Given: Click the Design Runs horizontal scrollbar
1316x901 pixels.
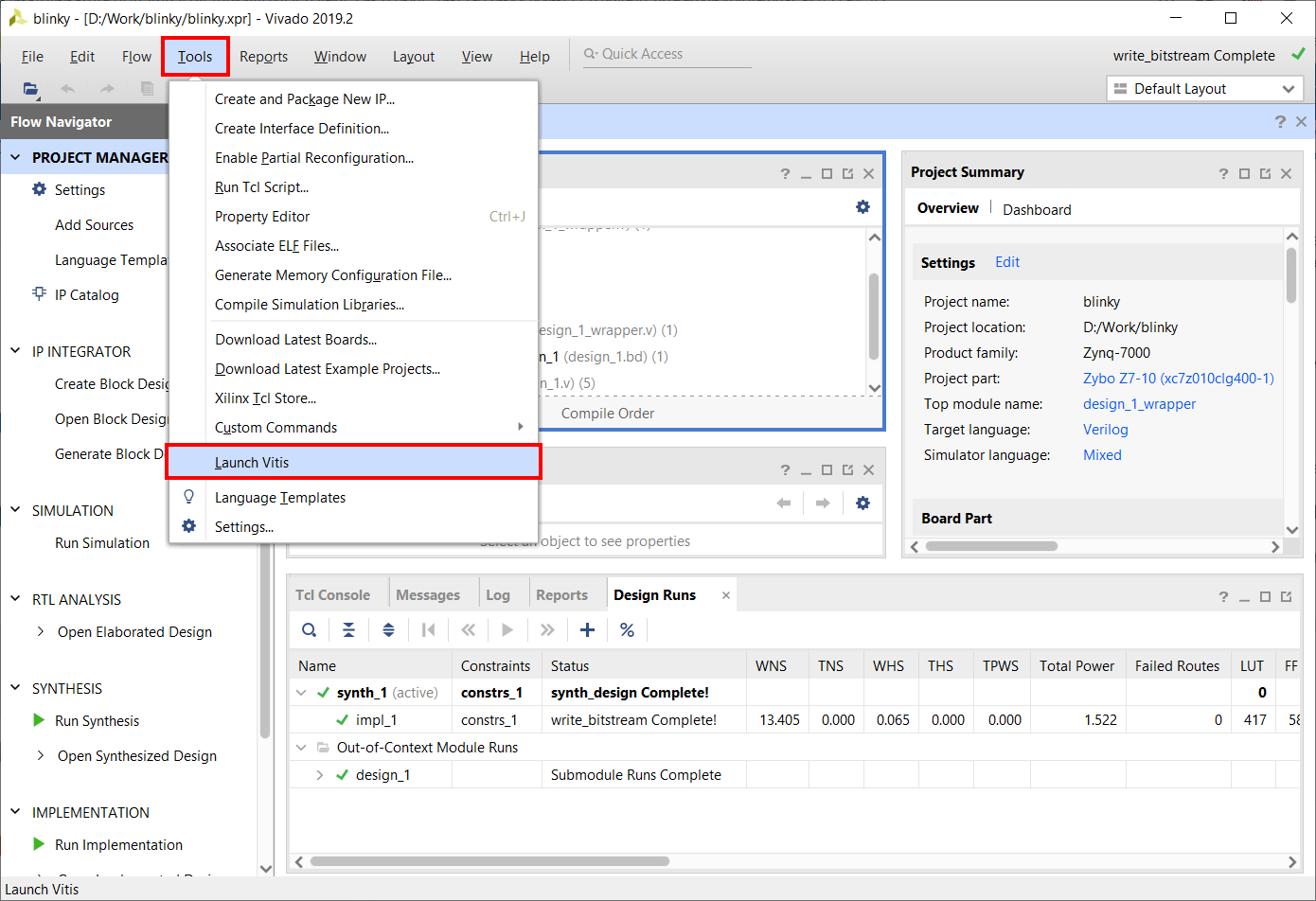Looking at the screenshot, I should (489, 861).
